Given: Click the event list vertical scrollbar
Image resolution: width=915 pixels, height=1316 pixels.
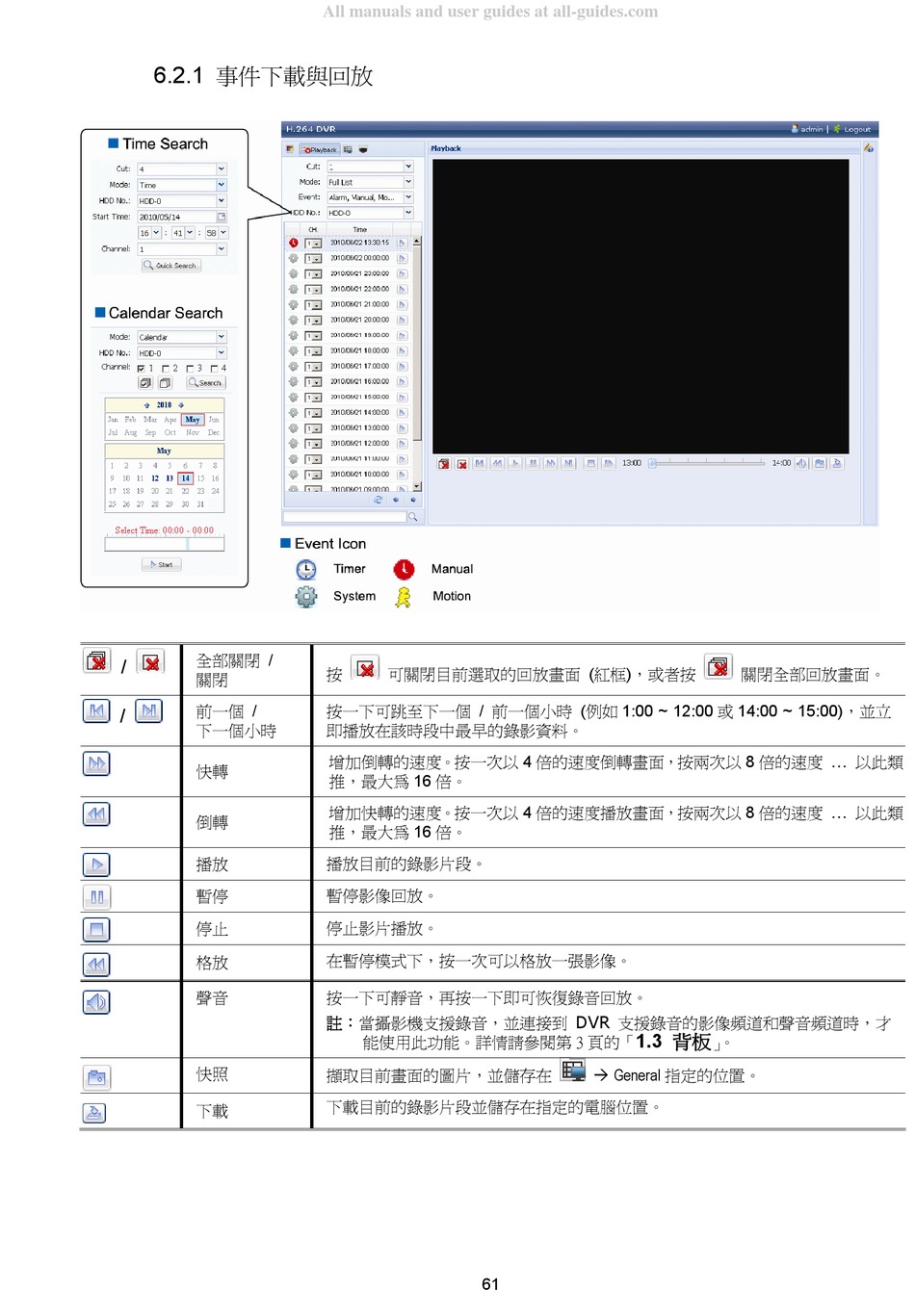Looking at the screenshot, I should coord(417,362).
